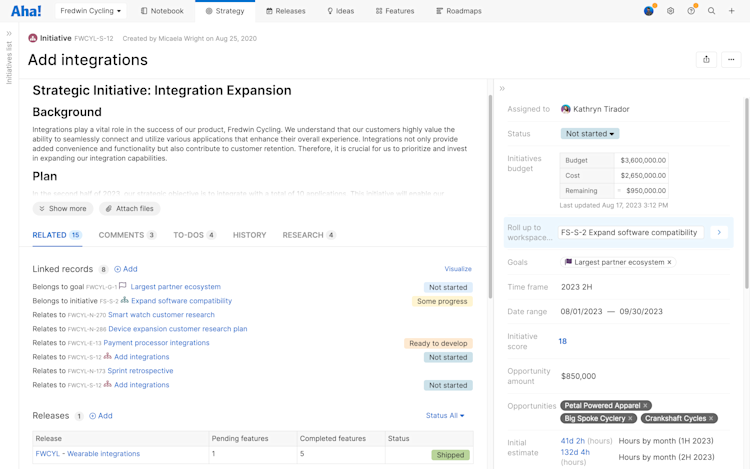Select the RELATED tab
This screenshot has height=469, width=750.
point(57,235)
